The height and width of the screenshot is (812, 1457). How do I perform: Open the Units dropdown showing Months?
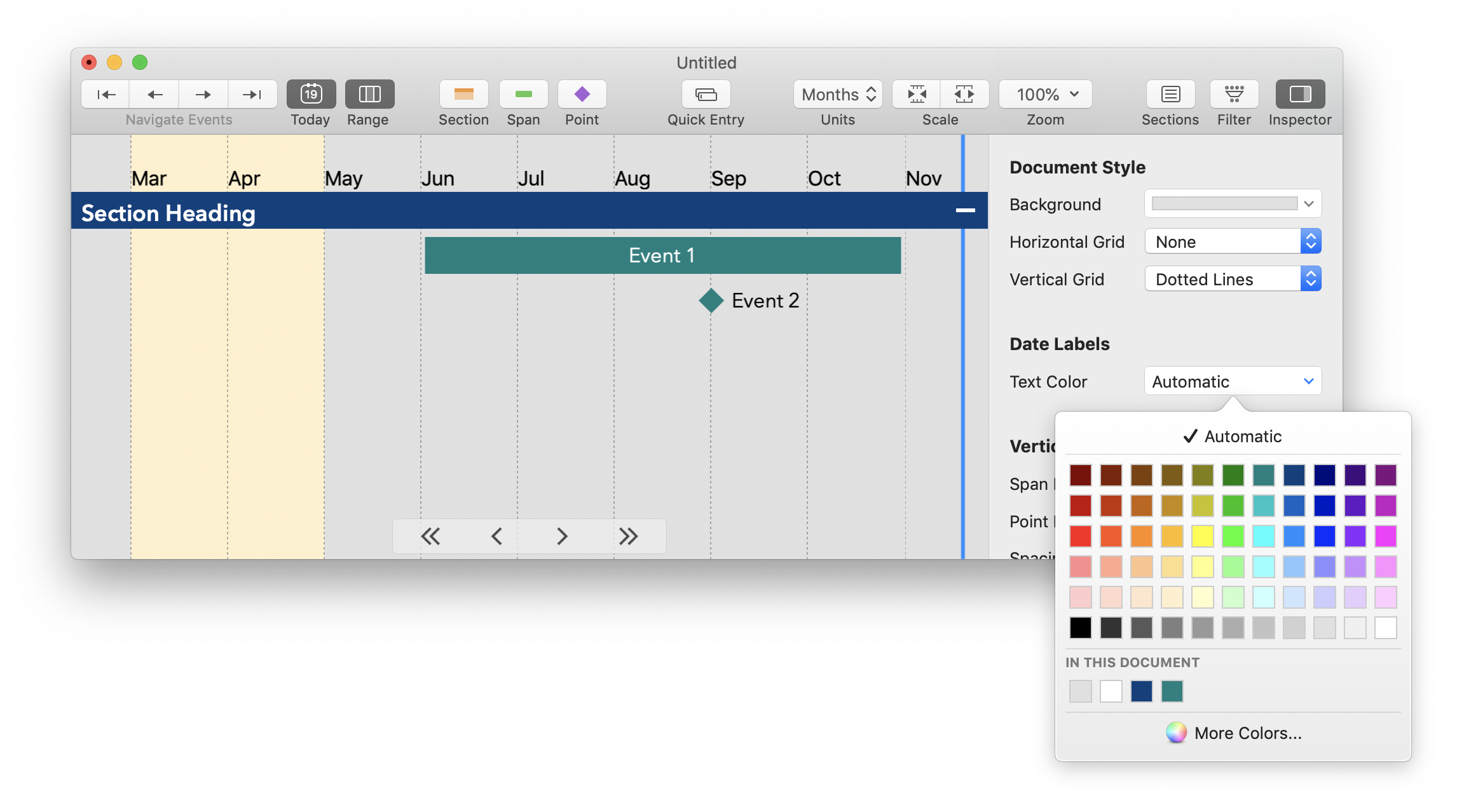(x=837, y=94)
